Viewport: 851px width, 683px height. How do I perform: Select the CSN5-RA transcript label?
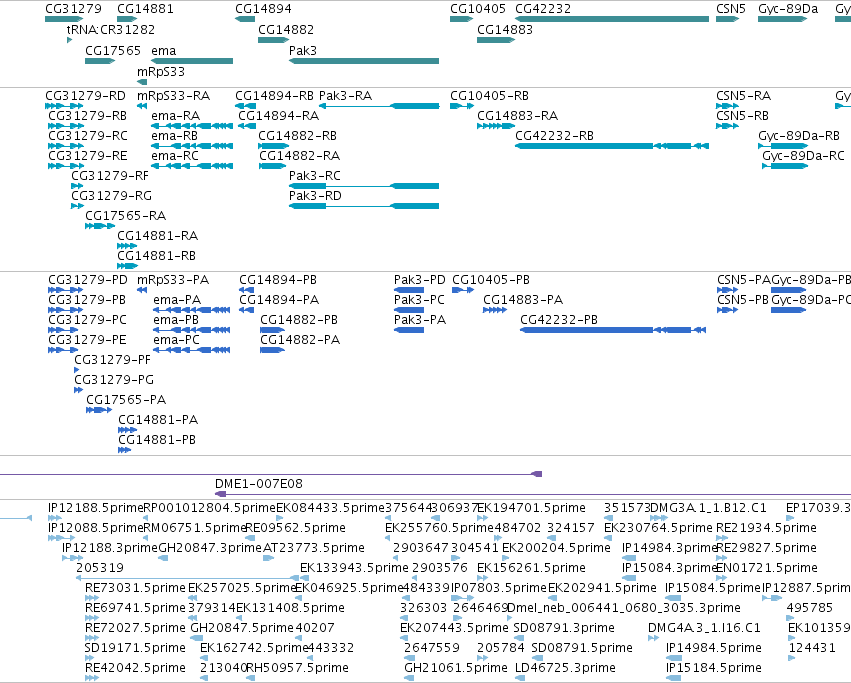point(744,96)
